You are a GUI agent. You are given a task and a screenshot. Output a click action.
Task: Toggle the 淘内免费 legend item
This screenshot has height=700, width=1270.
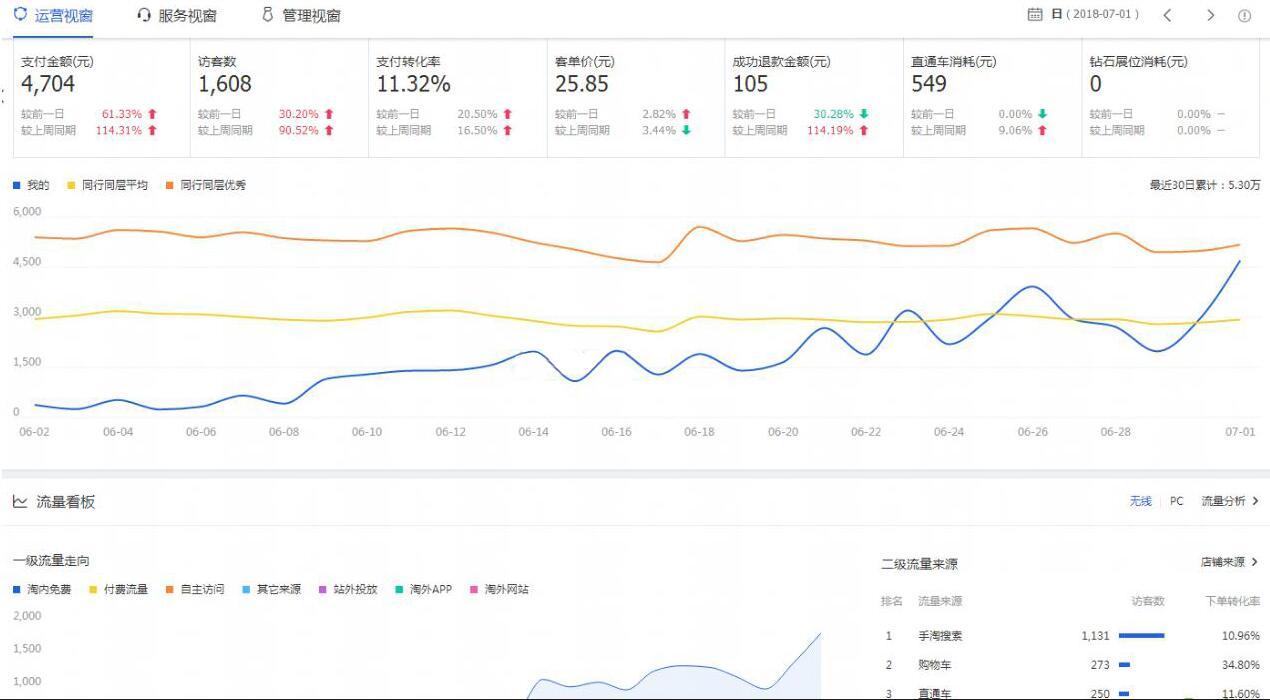pyautogui.click(x=42, y=589)
